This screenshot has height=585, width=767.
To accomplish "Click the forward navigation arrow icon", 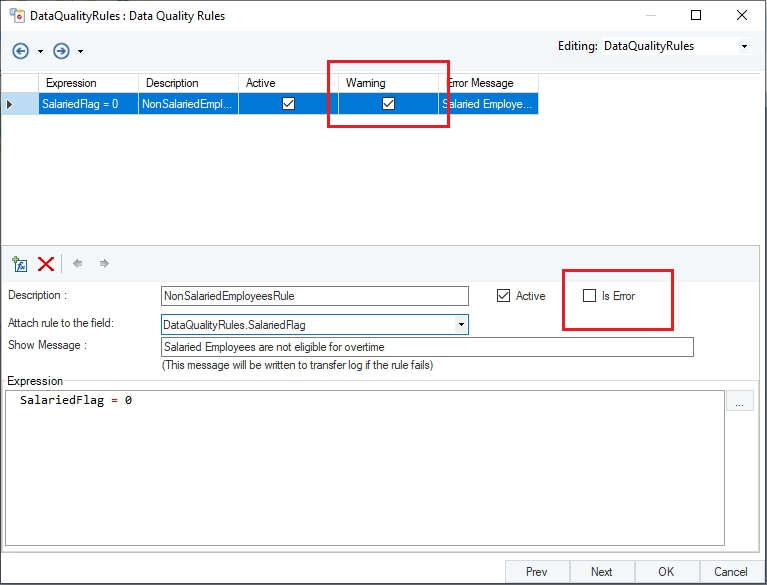I will click(61, 50).
